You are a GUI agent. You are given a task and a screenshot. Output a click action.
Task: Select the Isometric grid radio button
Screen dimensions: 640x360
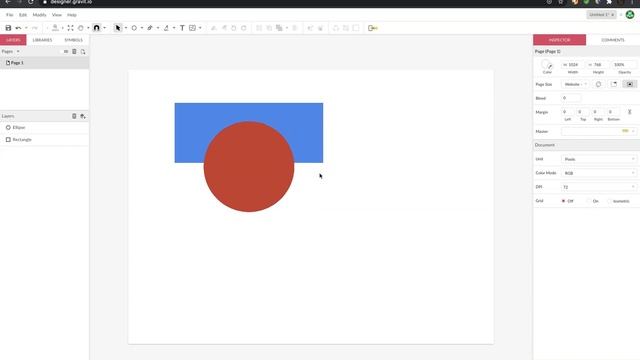(x=609, y=201)
